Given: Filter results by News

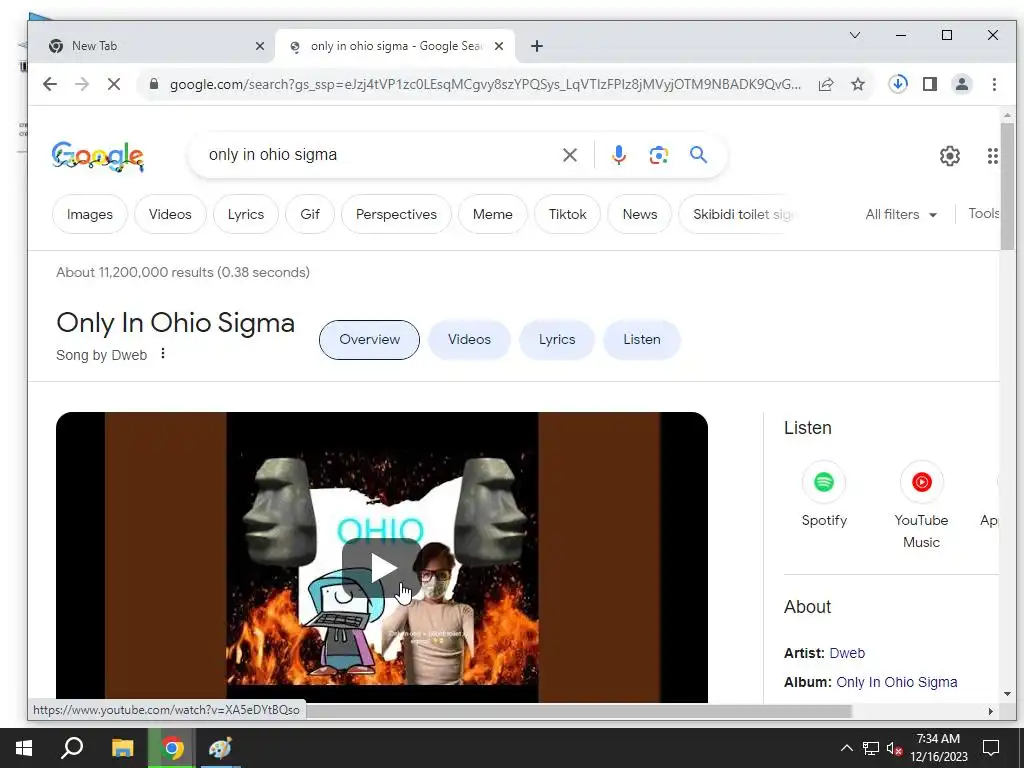Looking at the screenshot, I should pyautogui.click(x=639, y=214).
